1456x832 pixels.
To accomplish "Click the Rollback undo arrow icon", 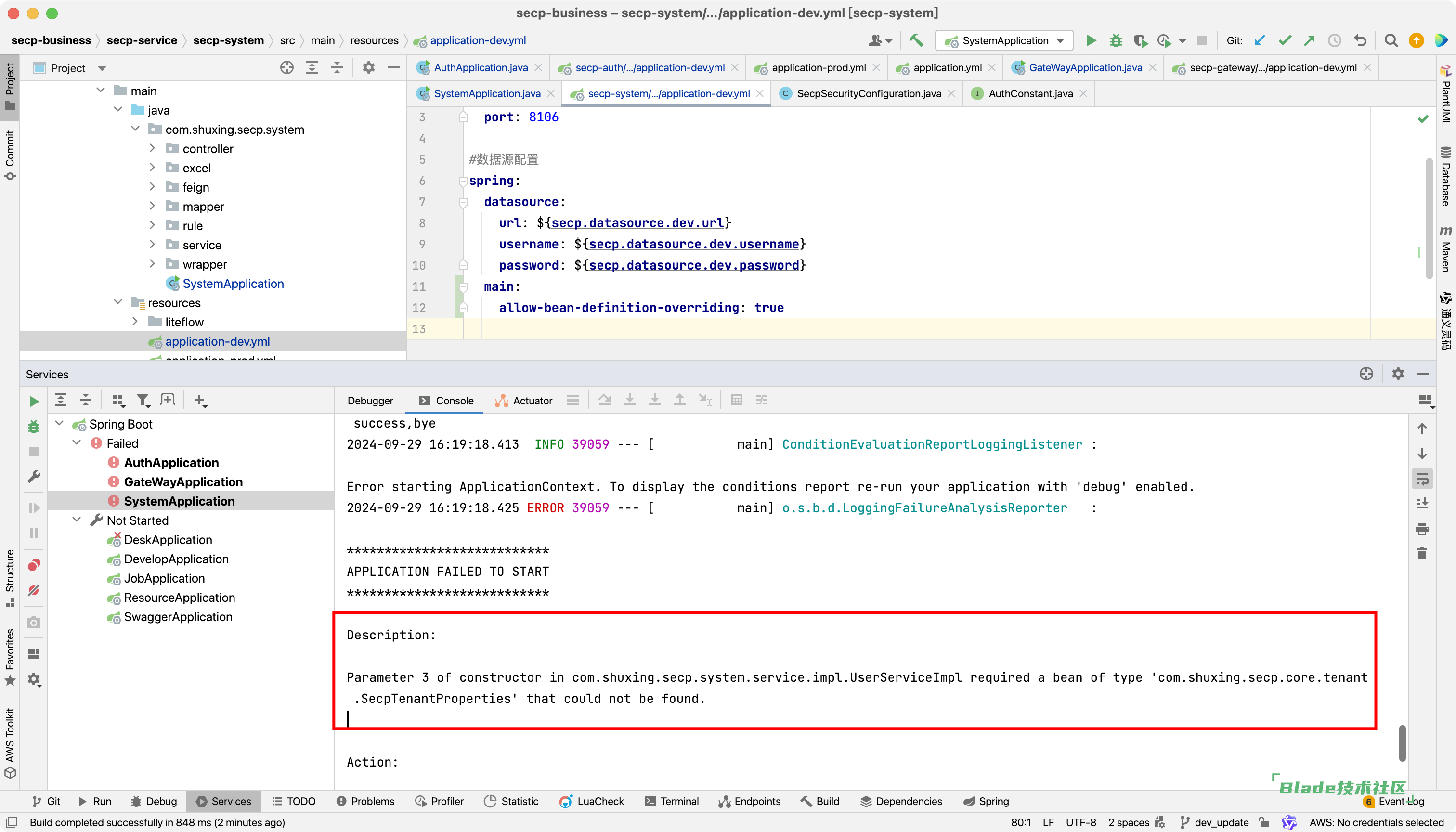I will coord(1360,40).
